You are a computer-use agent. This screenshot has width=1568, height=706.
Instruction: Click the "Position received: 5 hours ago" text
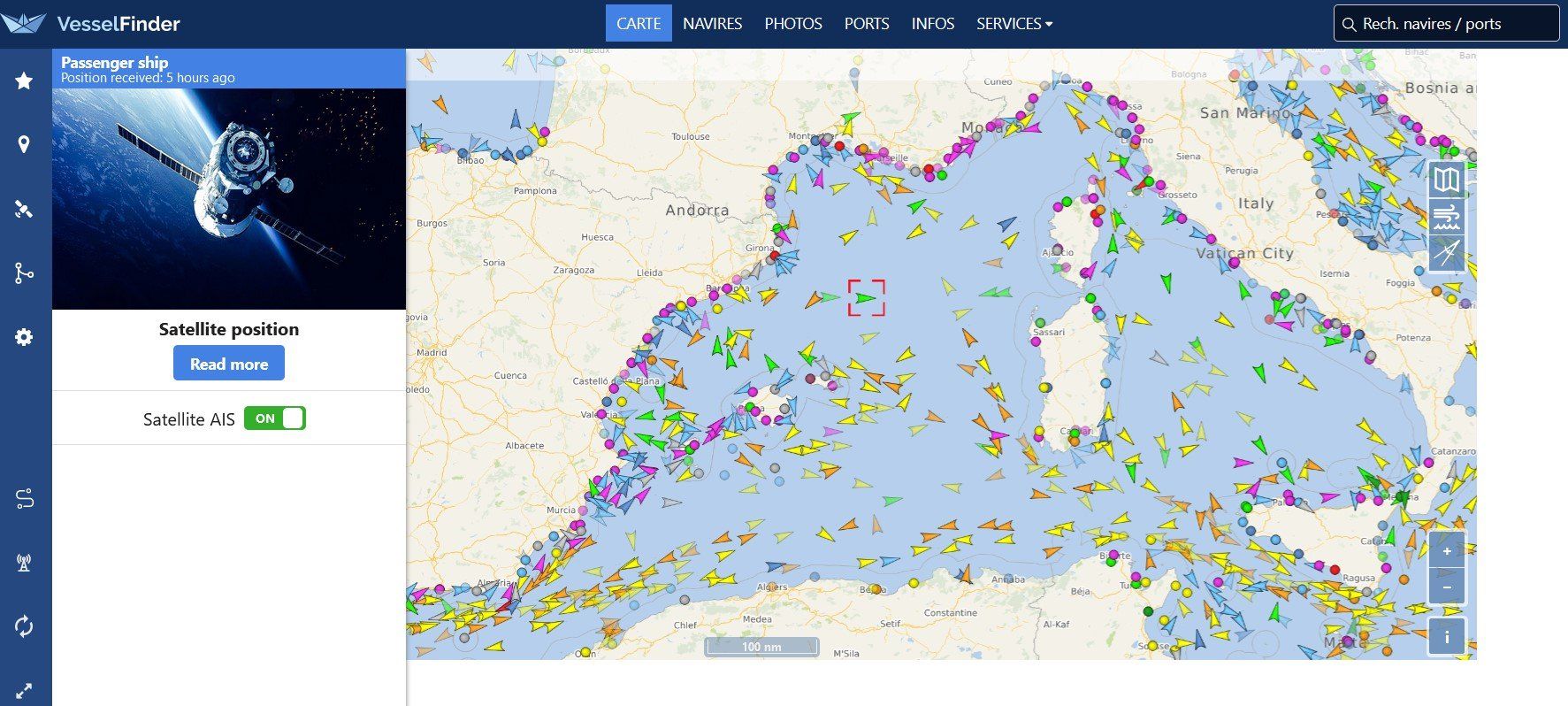click(148, 78)
